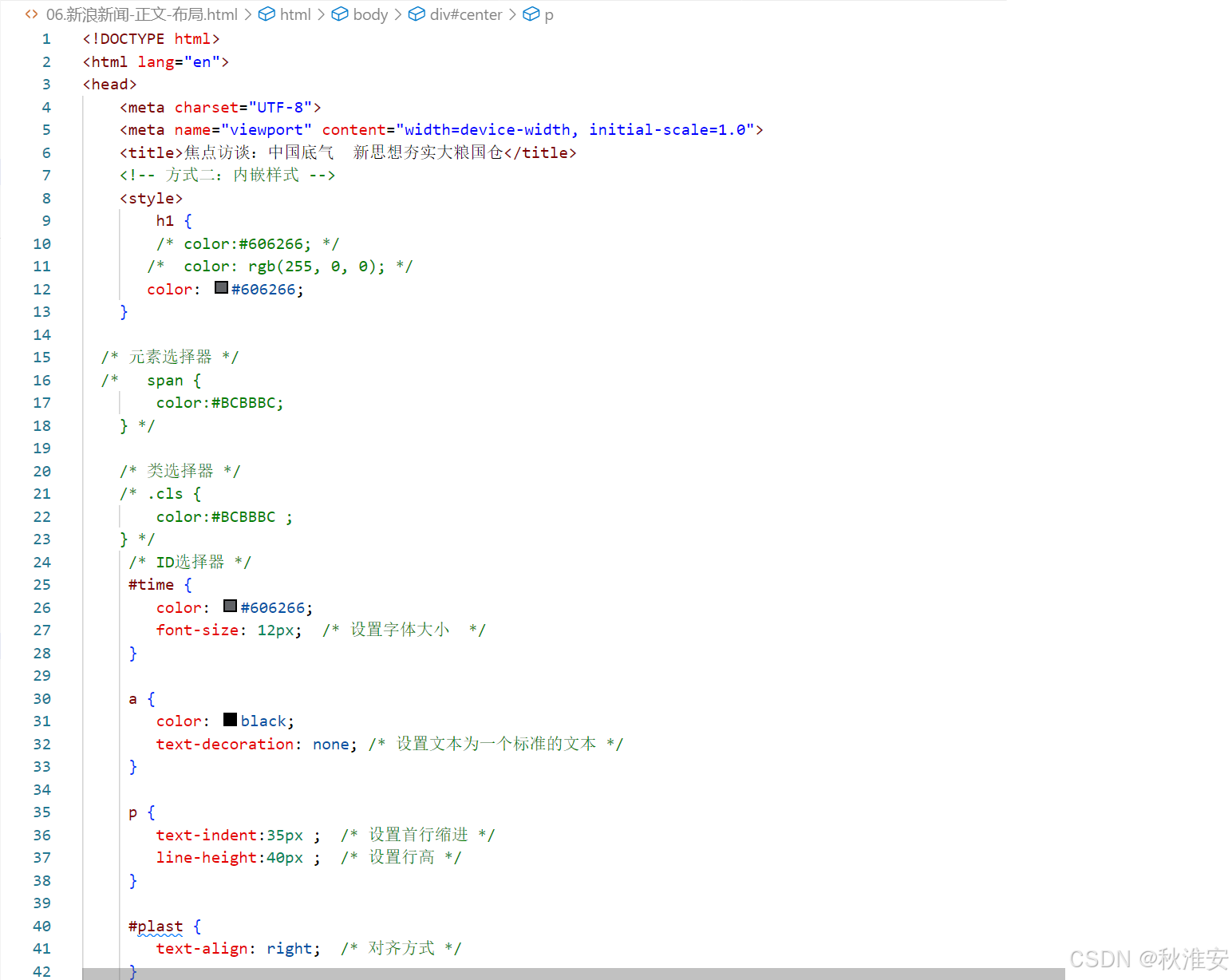Select the div#center breadcrumb segment
The width and height of the screenshot is (1232, 980).
coord(466,14)
